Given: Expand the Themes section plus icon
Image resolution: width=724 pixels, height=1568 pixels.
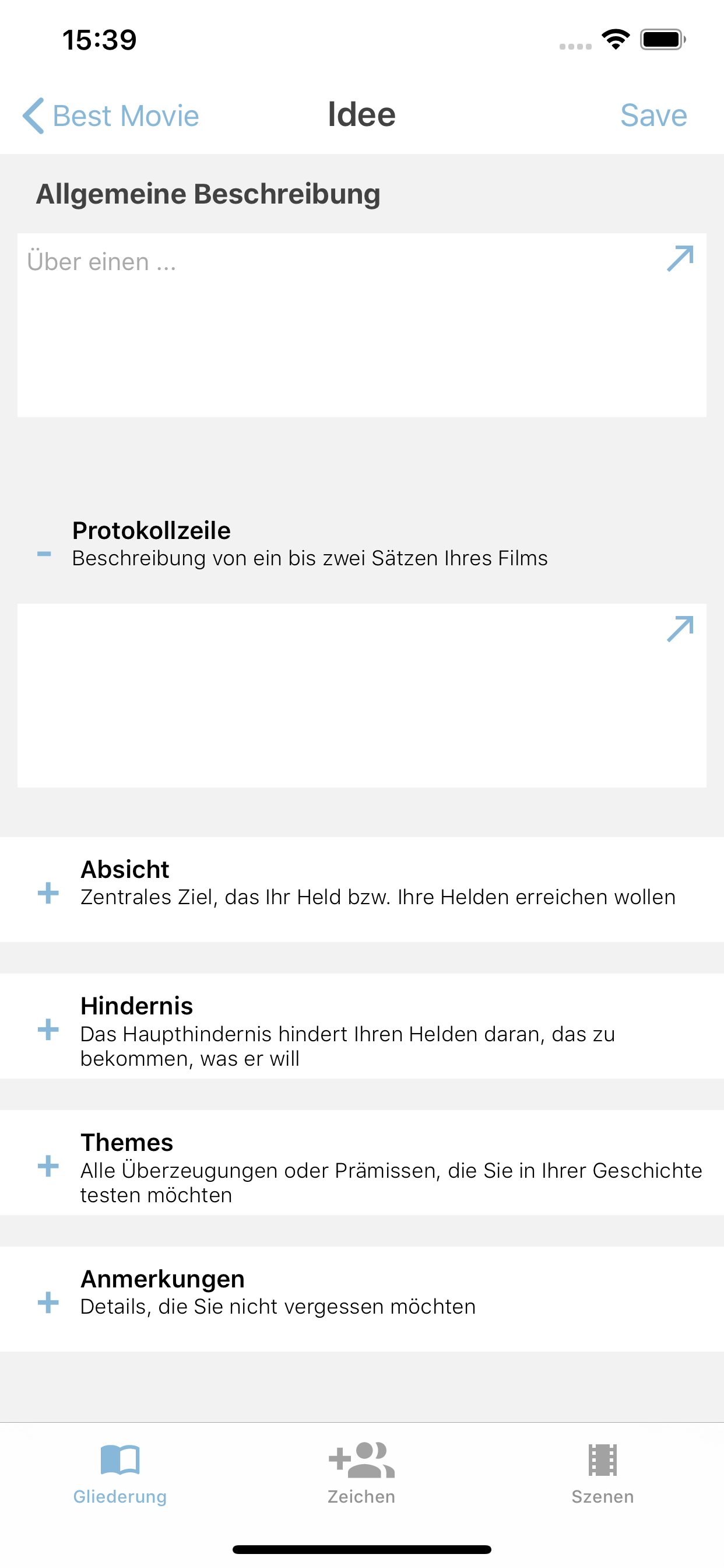Looking at the screenshot, I should tap(48, 1166).
